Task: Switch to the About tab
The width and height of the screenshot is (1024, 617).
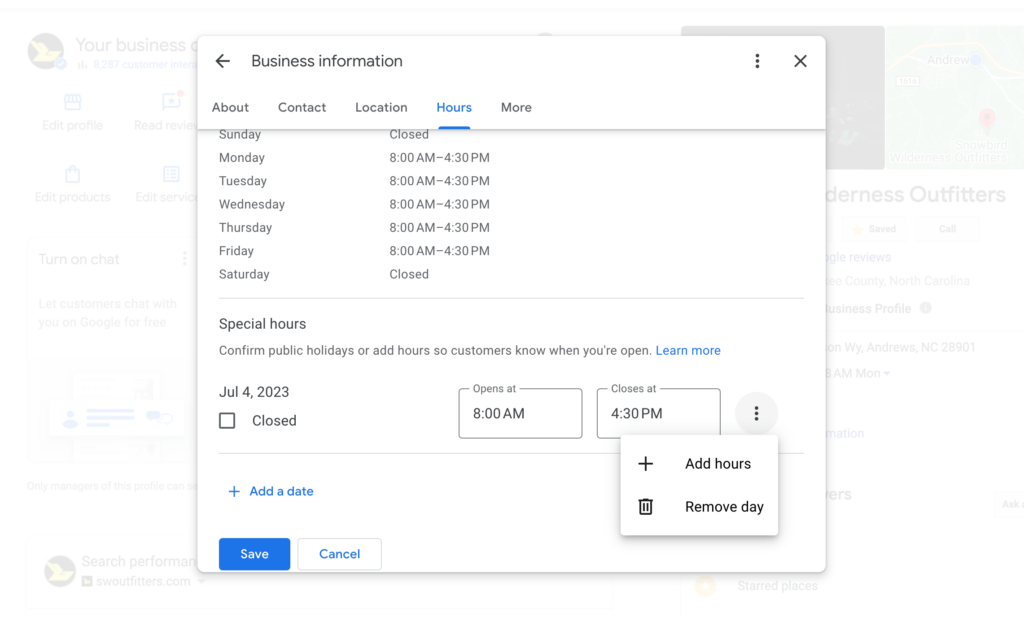Action: [230, 108]
